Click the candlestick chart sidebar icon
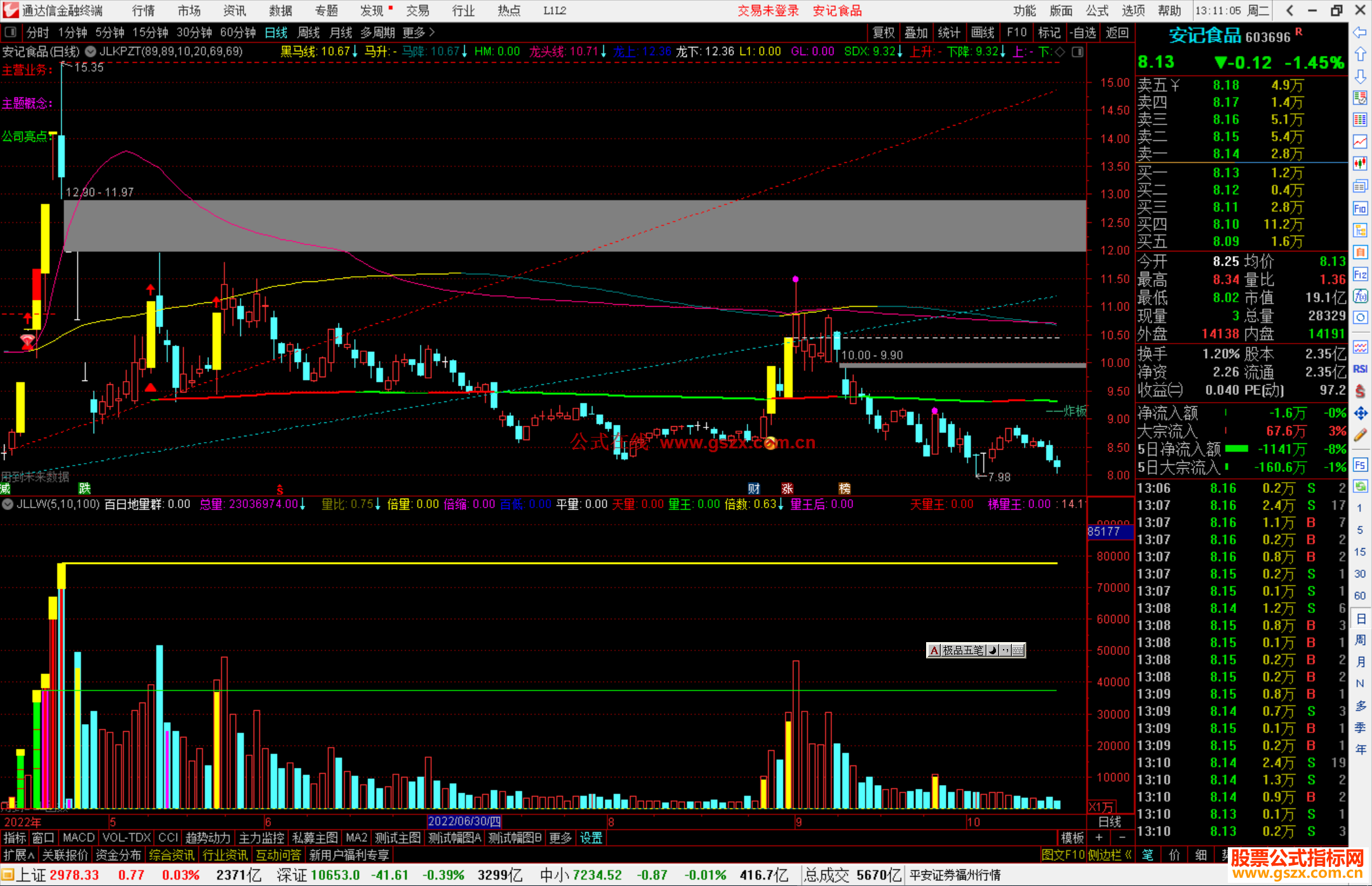 click(x=1360, y=163)
